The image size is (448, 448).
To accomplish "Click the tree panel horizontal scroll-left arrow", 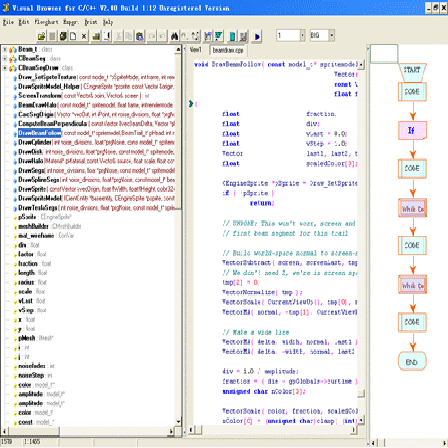I will 4,431.
